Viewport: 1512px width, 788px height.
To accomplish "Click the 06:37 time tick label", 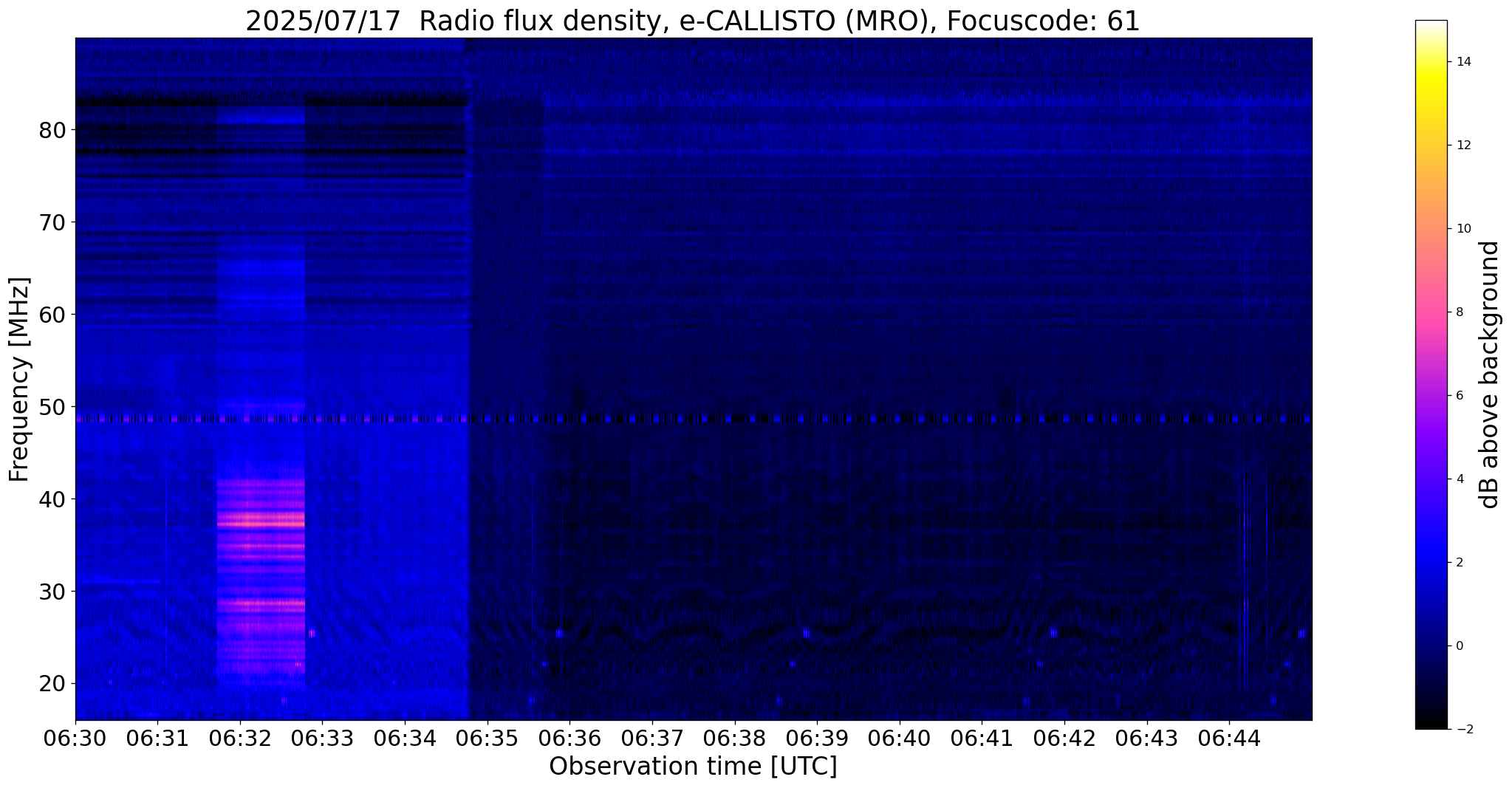I will (x=652, y=737).
